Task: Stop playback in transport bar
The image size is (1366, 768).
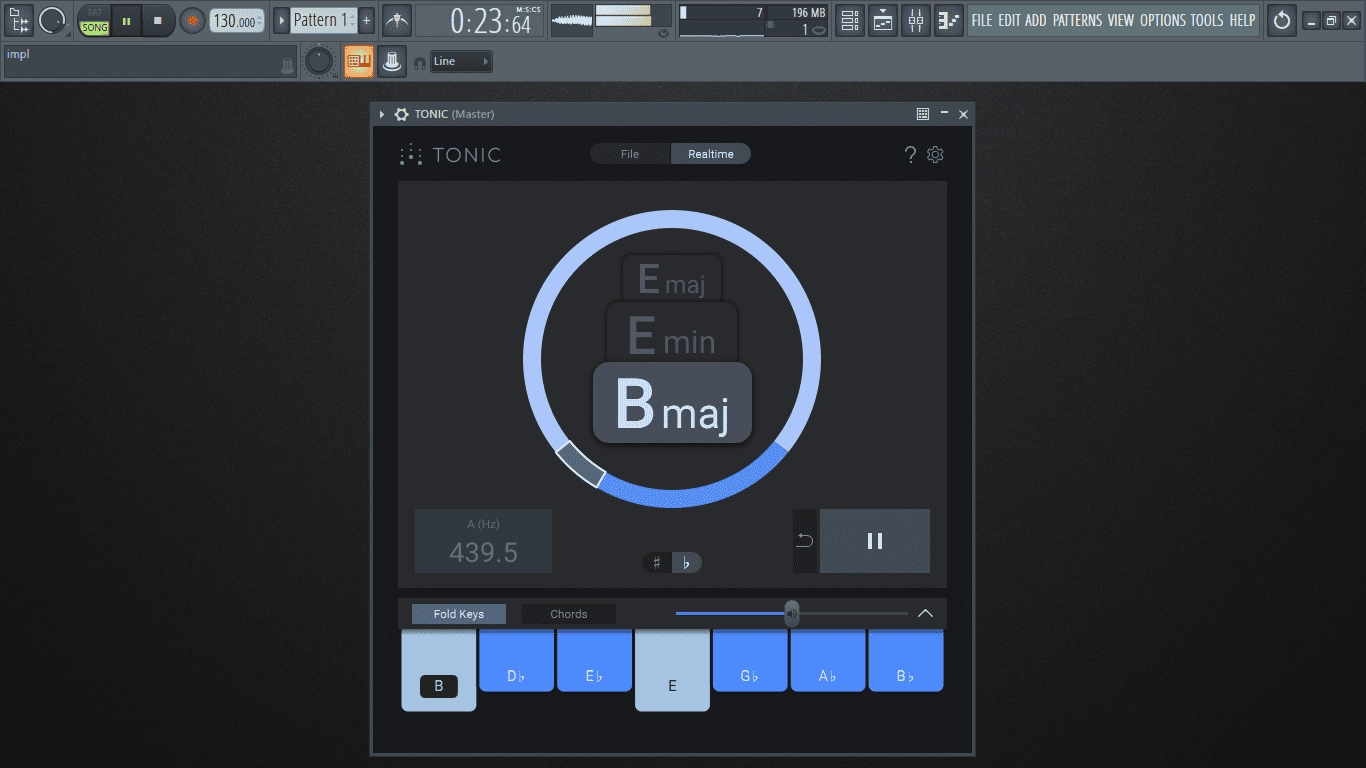Action: point(157,20)
